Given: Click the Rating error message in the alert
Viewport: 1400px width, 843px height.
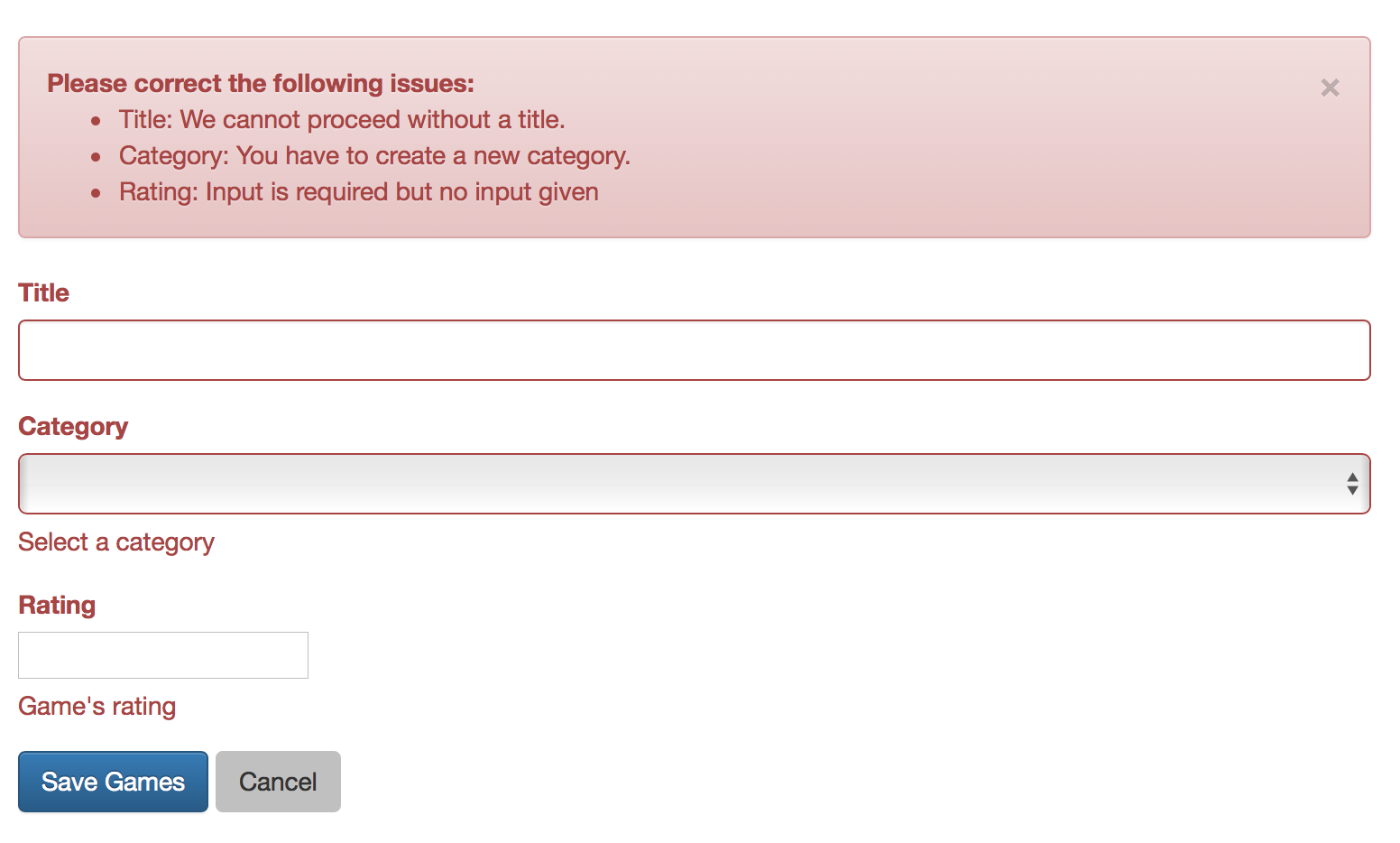Looking at the screenshot, I should [358, 191].
